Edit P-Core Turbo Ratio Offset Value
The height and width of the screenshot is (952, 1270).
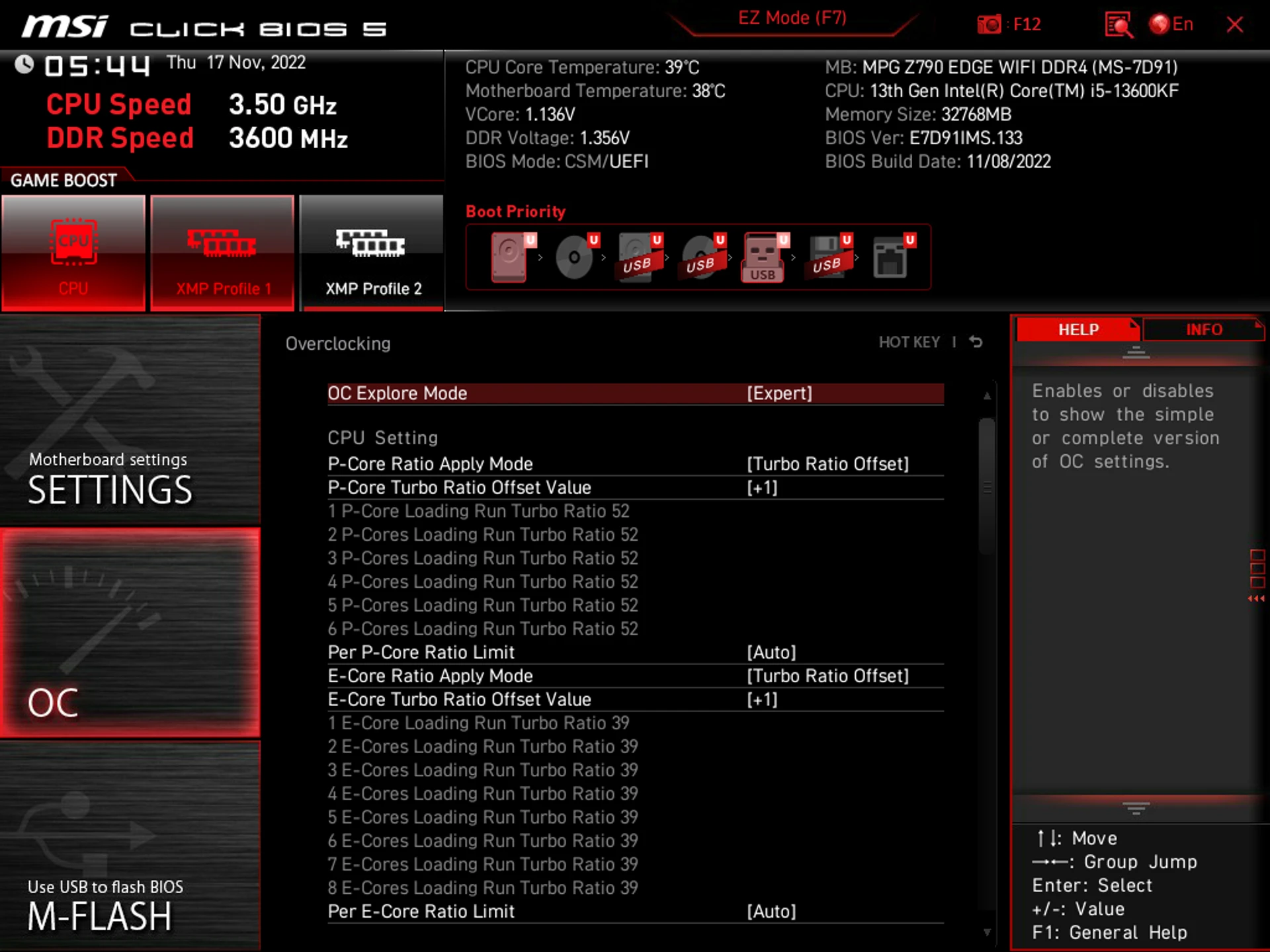pyautogui.click(x=635, y=488)
